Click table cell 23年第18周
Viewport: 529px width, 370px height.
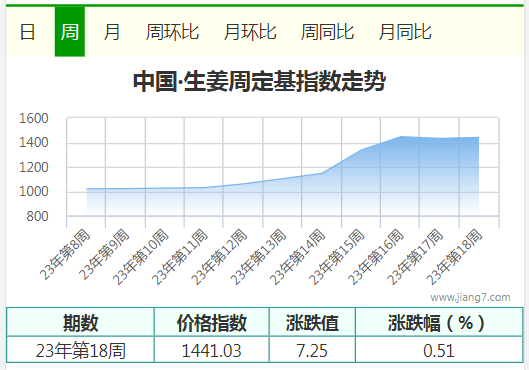[x=80, y=350]
